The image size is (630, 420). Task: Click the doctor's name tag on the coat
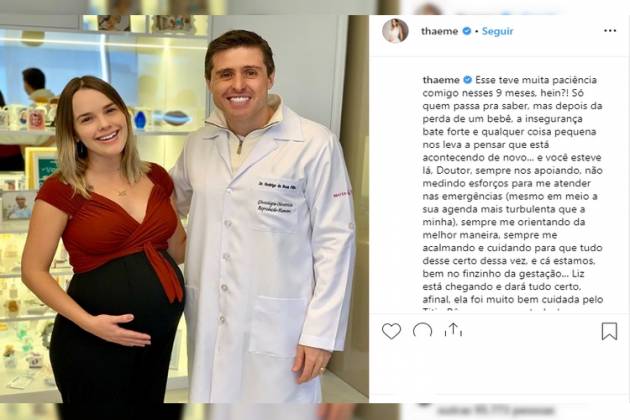click(278, 186)
